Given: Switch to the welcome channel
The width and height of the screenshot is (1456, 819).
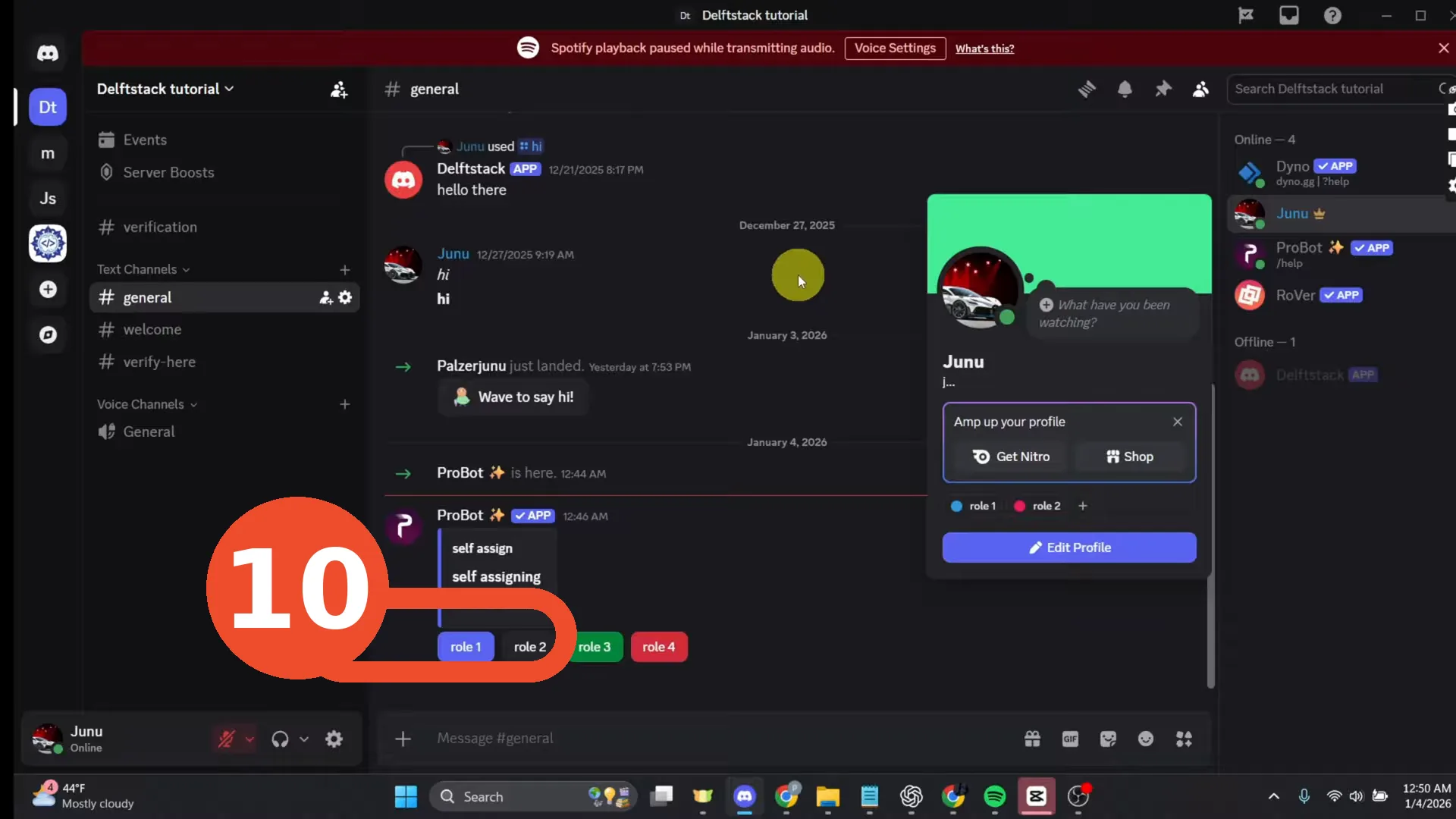Looking at the screenshot, I should click(x=224, y=329).
